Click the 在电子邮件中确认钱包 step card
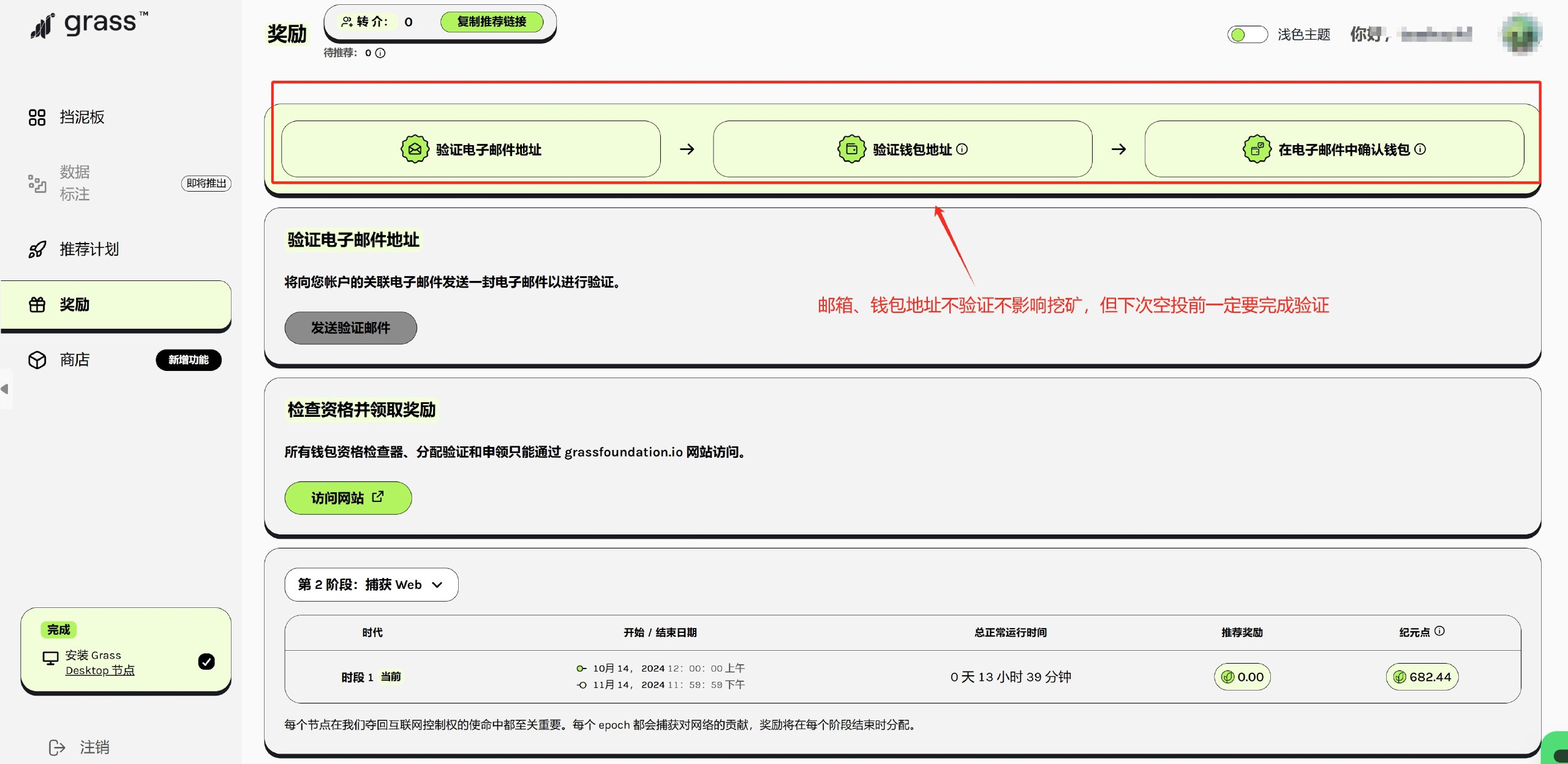 point(1334,149)
